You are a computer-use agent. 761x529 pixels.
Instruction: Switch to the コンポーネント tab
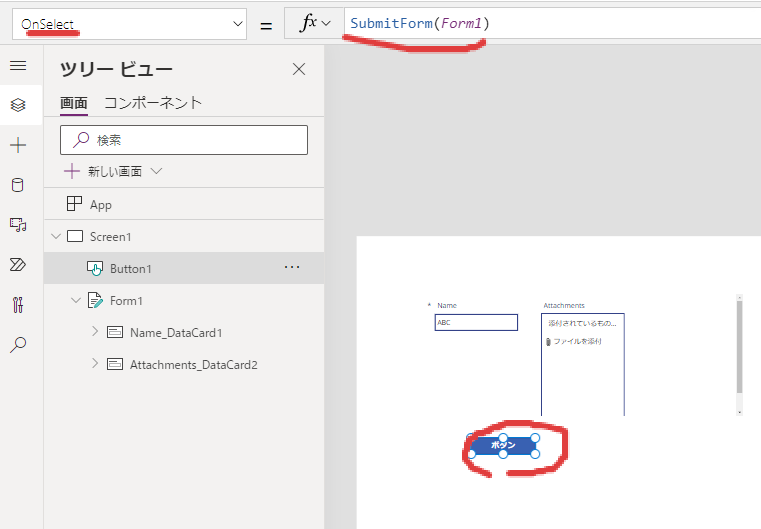tap(153, 102)
